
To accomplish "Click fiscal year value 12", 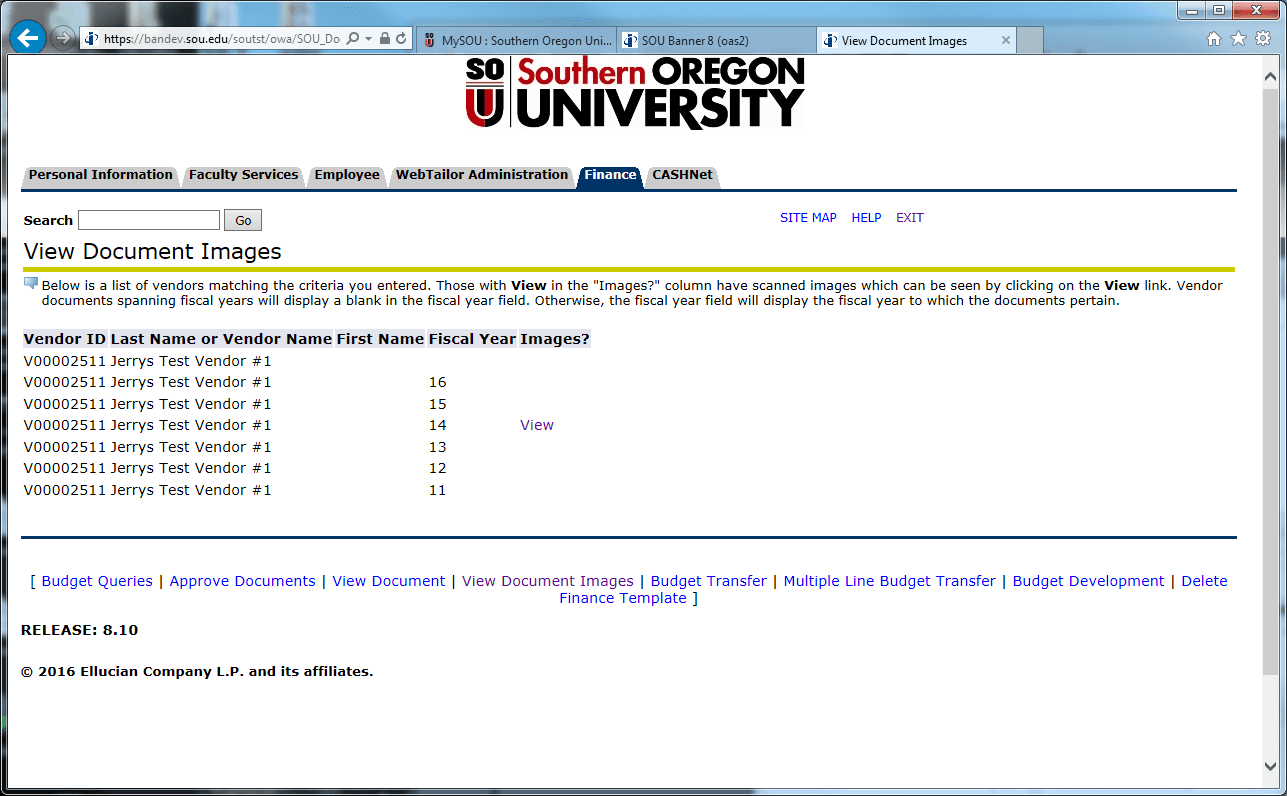I will click(x=437, y=468).
